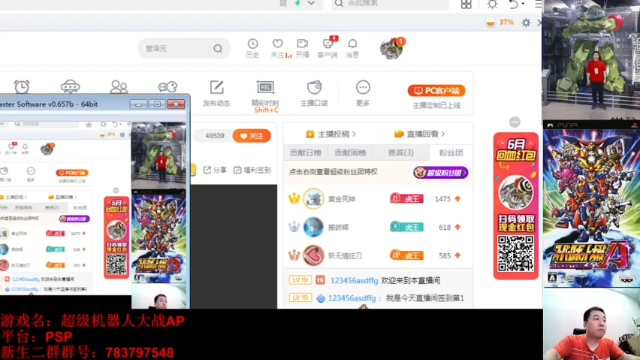Expand 主播投稿 section arrow

pyautogui.click(x=354, y=134)
